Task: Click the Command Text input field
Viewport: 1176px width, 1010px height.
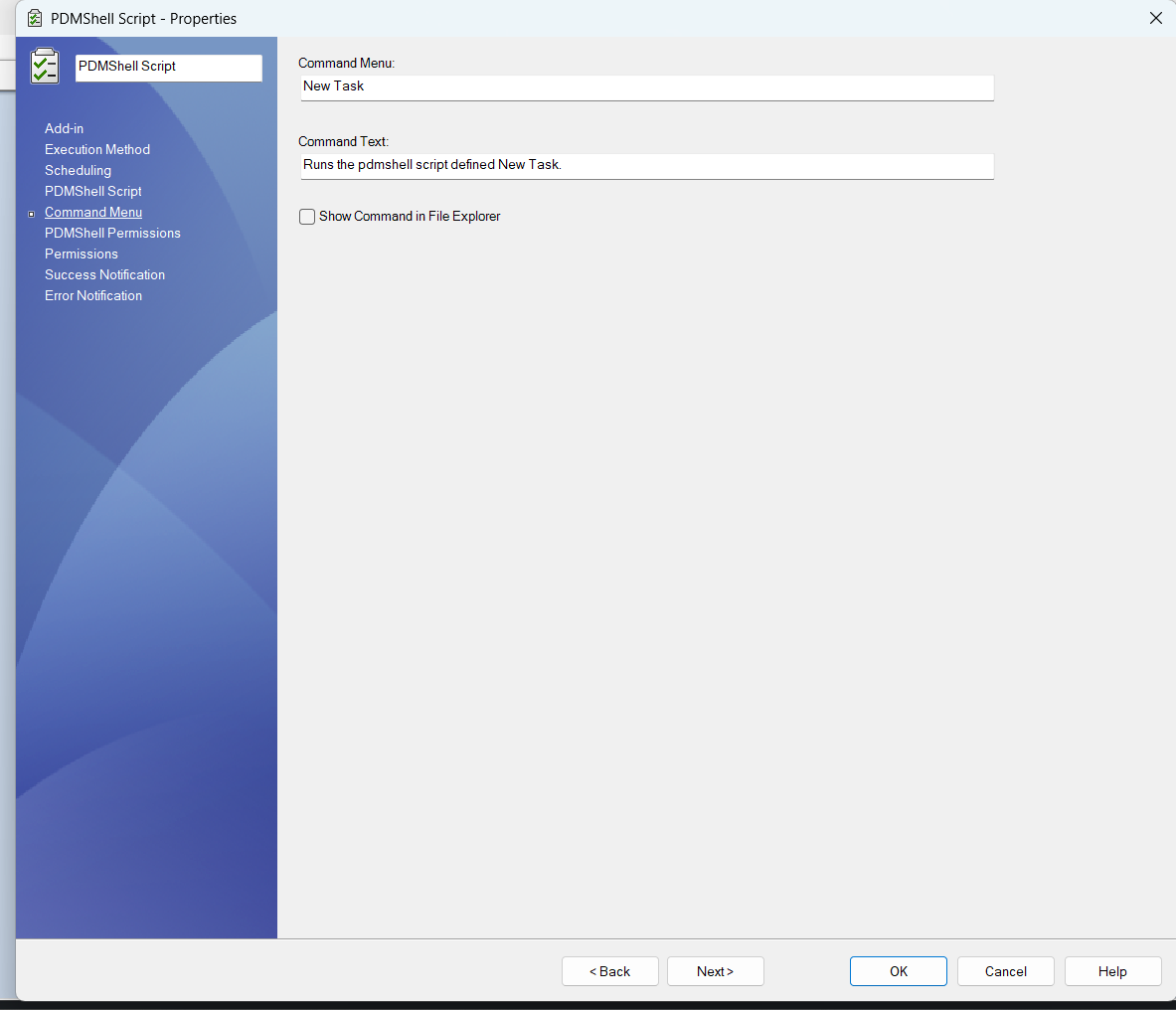Action: (647, 166)
